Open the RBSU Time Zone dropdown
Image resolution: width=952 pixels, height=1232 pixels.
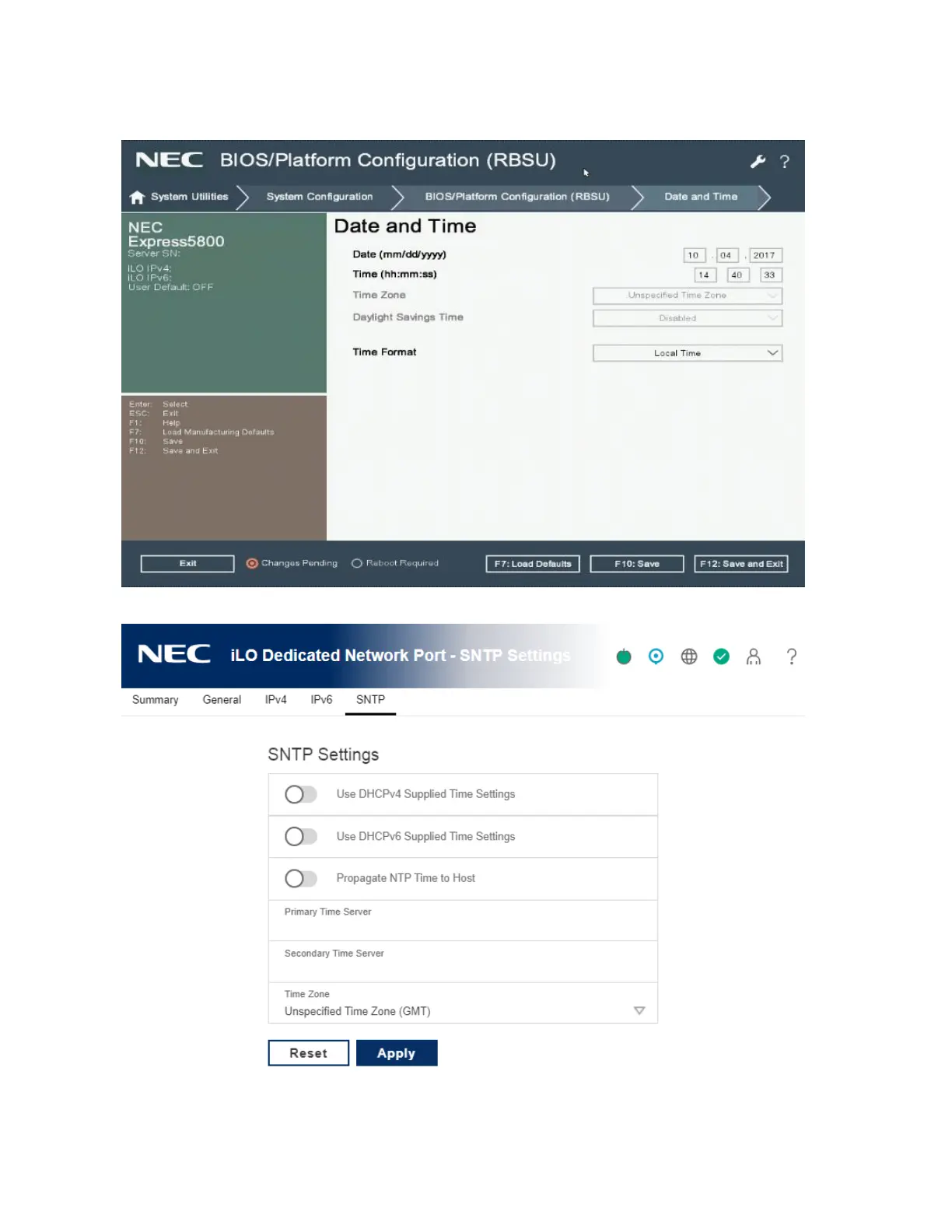[x=688, y=296]
